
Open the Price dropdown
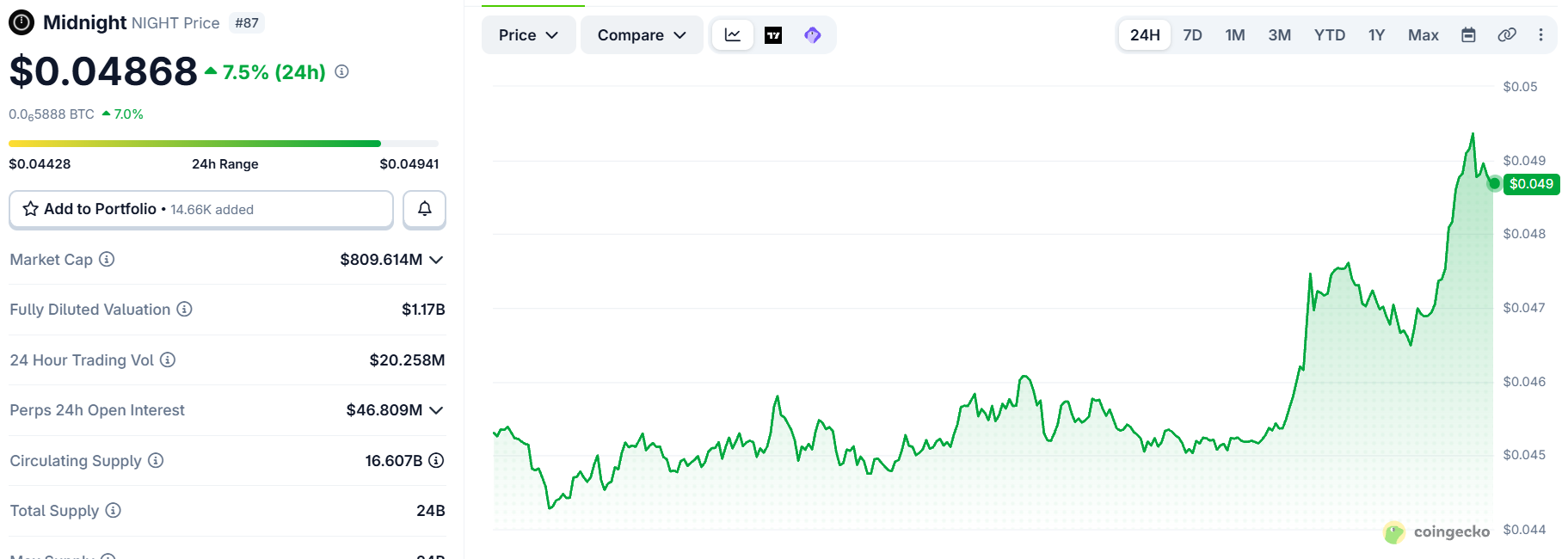coord(528,35)
